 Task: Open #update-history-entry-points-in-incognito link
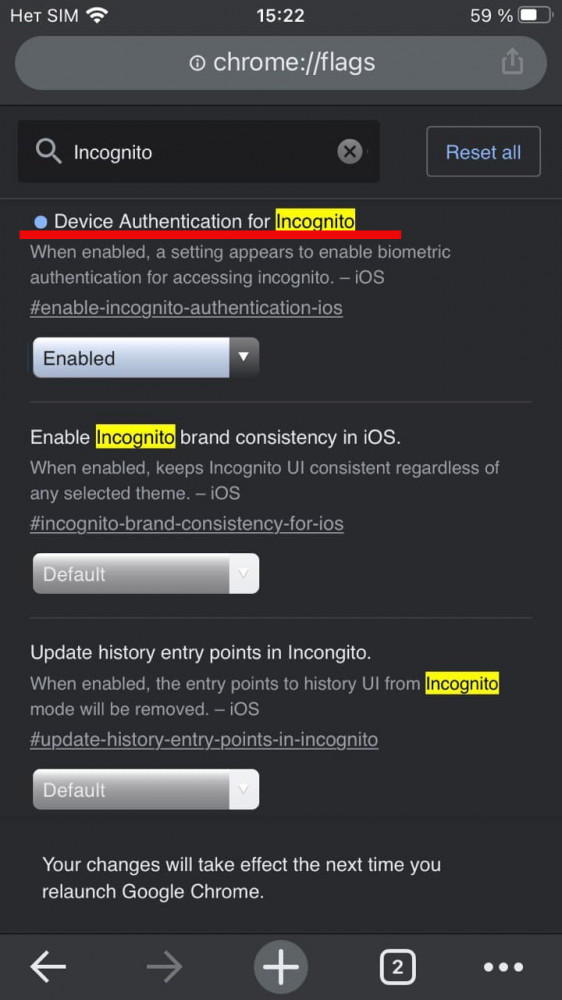click(204, 740)
